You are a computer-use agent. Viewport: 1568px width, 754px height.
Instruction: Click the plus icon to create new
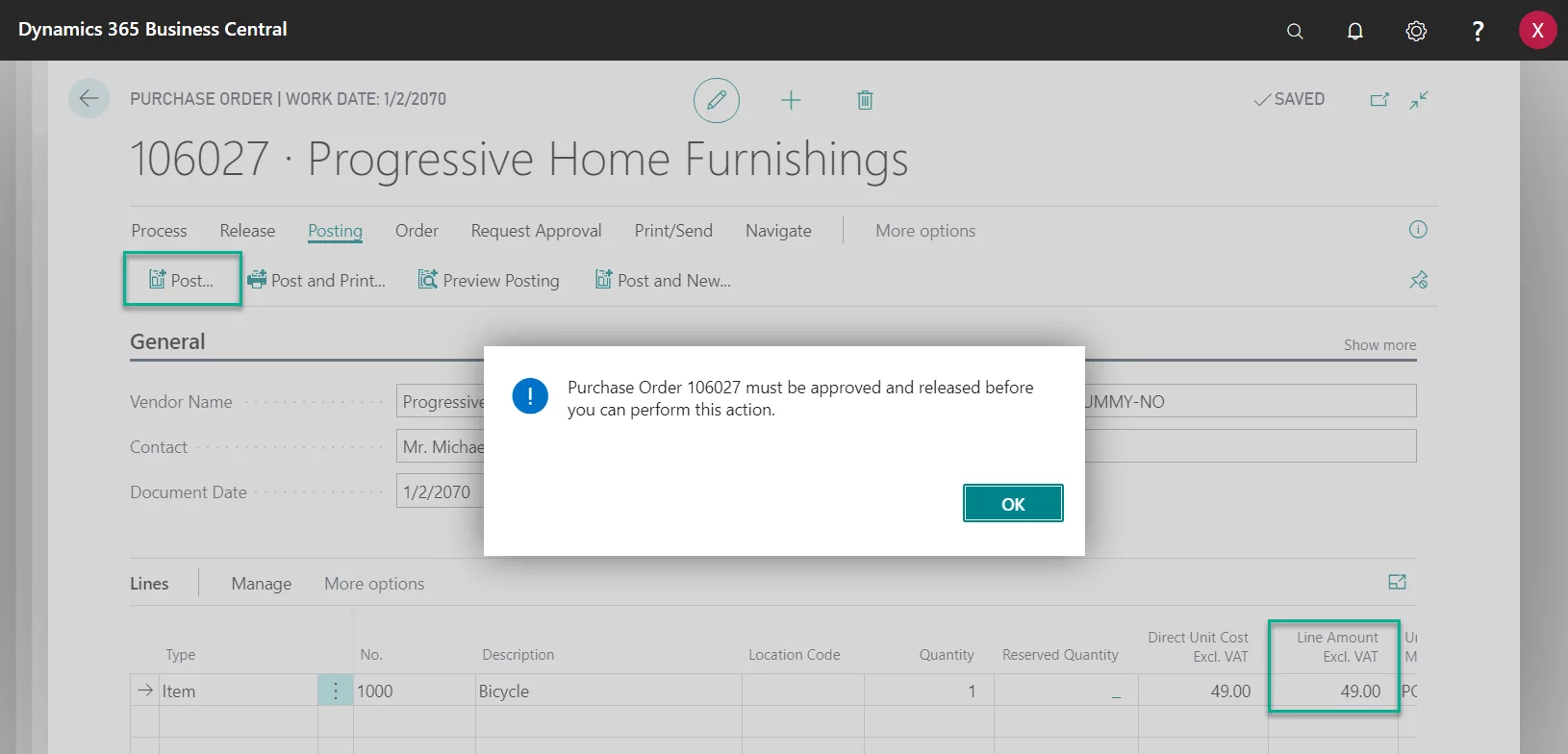[x=791, y=100]
